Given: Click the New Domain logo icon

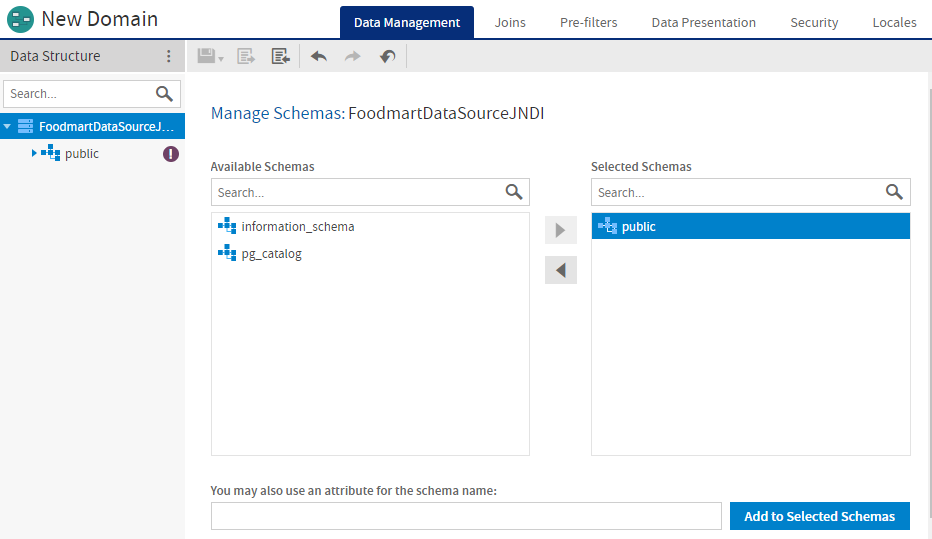Looking at the screenshot, I should coord(20,19).
